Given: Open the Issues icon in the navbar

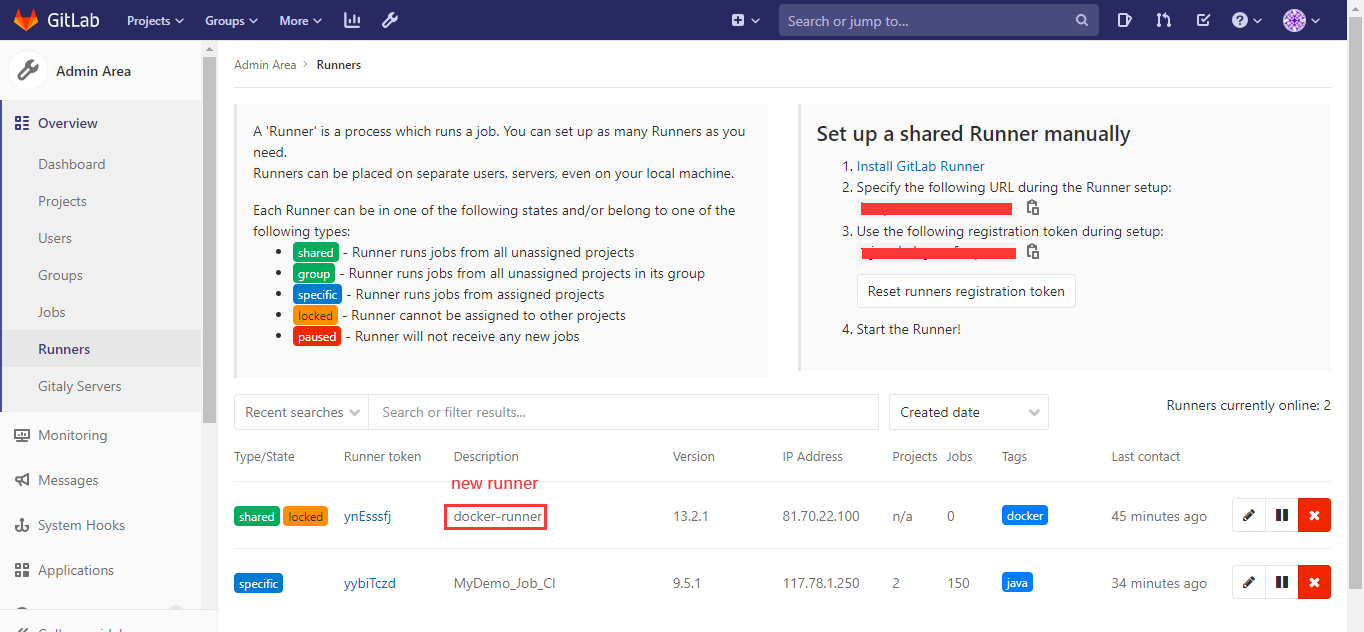Looking at the screenshot, I should (1125, 20).
